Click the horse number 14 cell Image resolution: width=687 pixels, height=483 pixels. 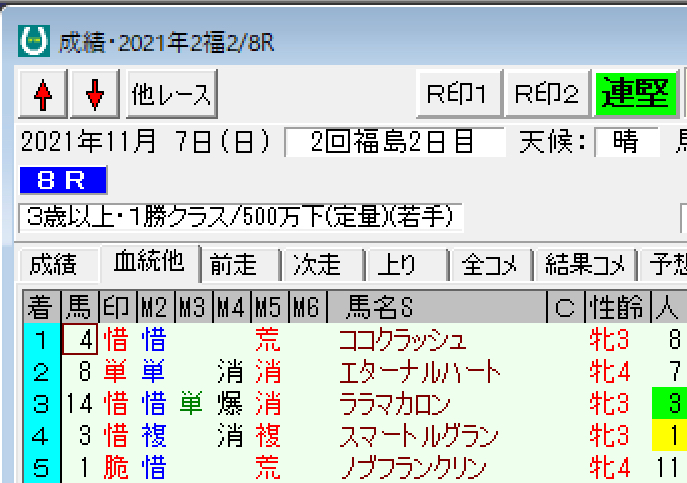80,404
